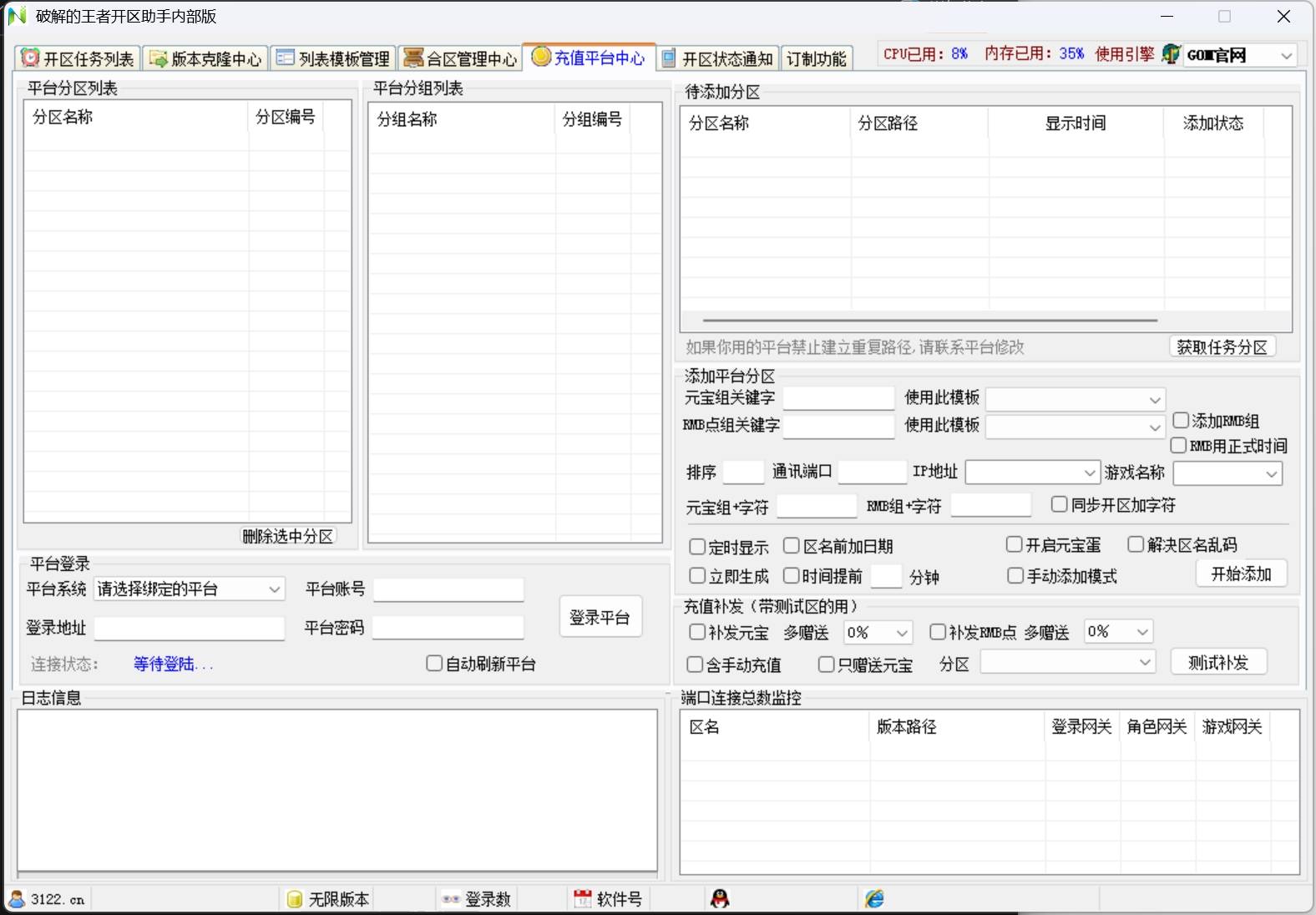Screen dimensions: 1316x915
Task: Click the server icon on 合区管理中心 tab
Action: [x=413, y=58]
